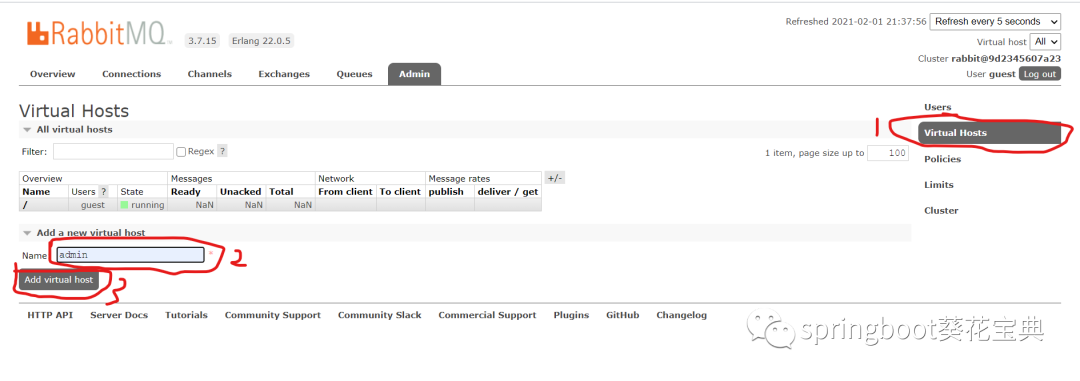Open the Plugins footer link
The height and width of the screenshot is (381, 1080).
click(571, 315)
